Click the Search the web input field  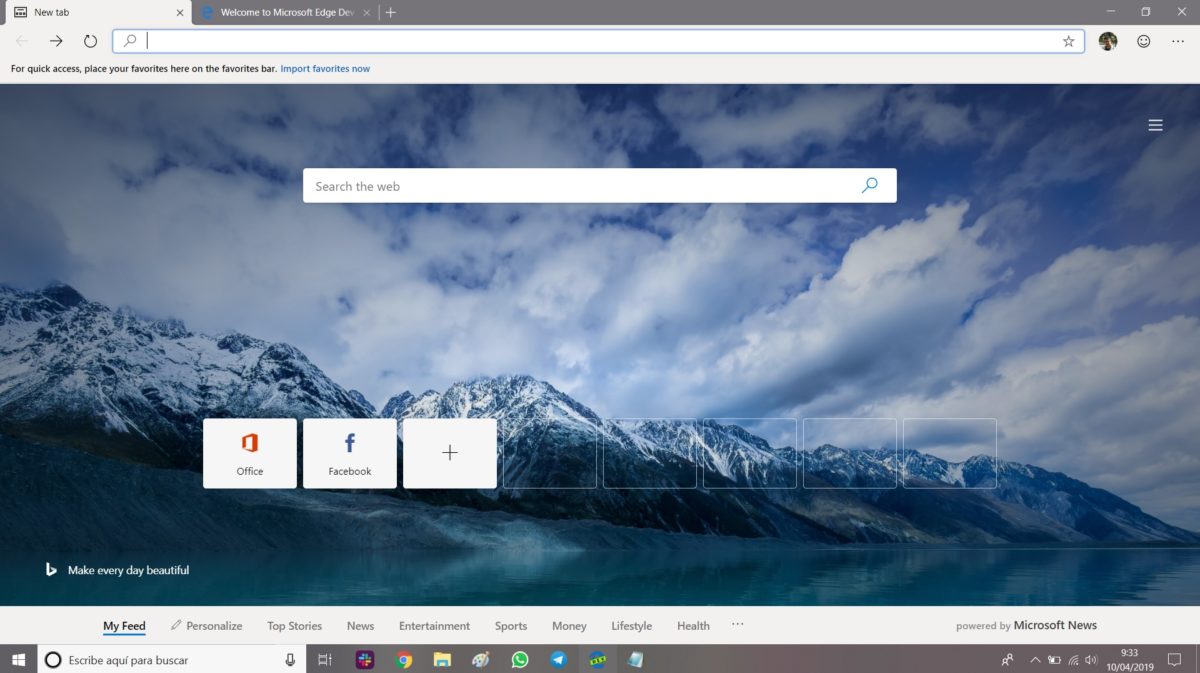pyautogui.click(x=580, y=186)
